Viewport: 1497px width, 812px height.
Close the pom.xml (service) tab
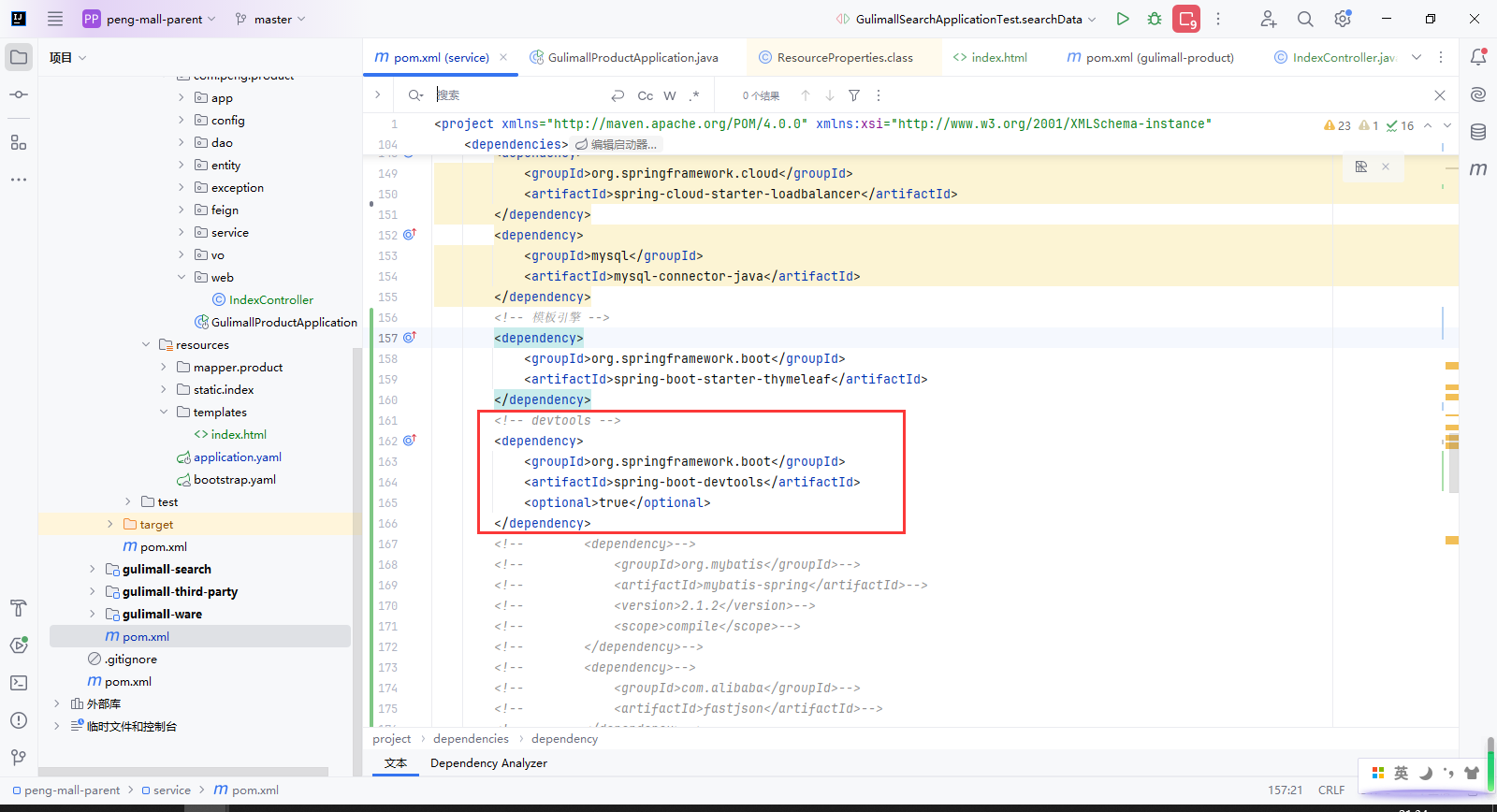[503, 57]
